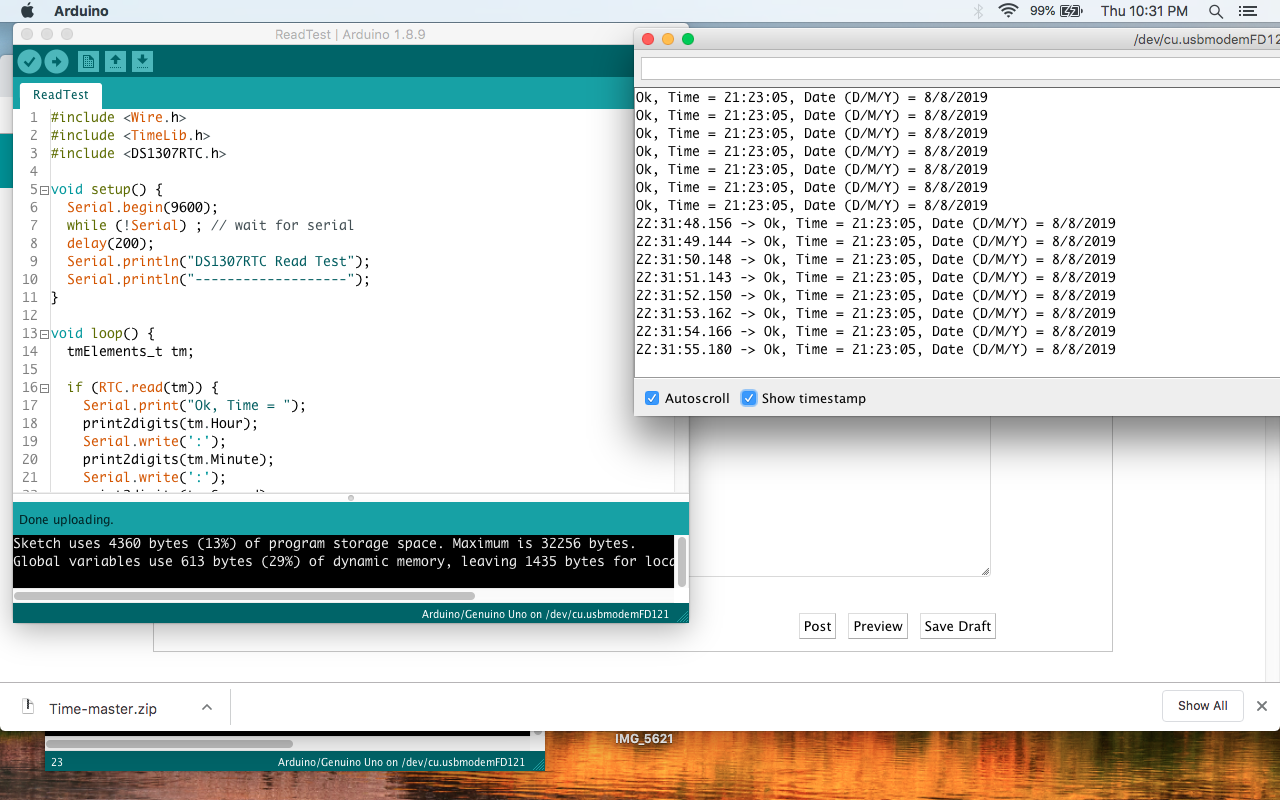Image resolution: width=1280 pixels, height=800 pixels.
Task: Click the battery percentage 99% text
Action: coord(1042,11)
